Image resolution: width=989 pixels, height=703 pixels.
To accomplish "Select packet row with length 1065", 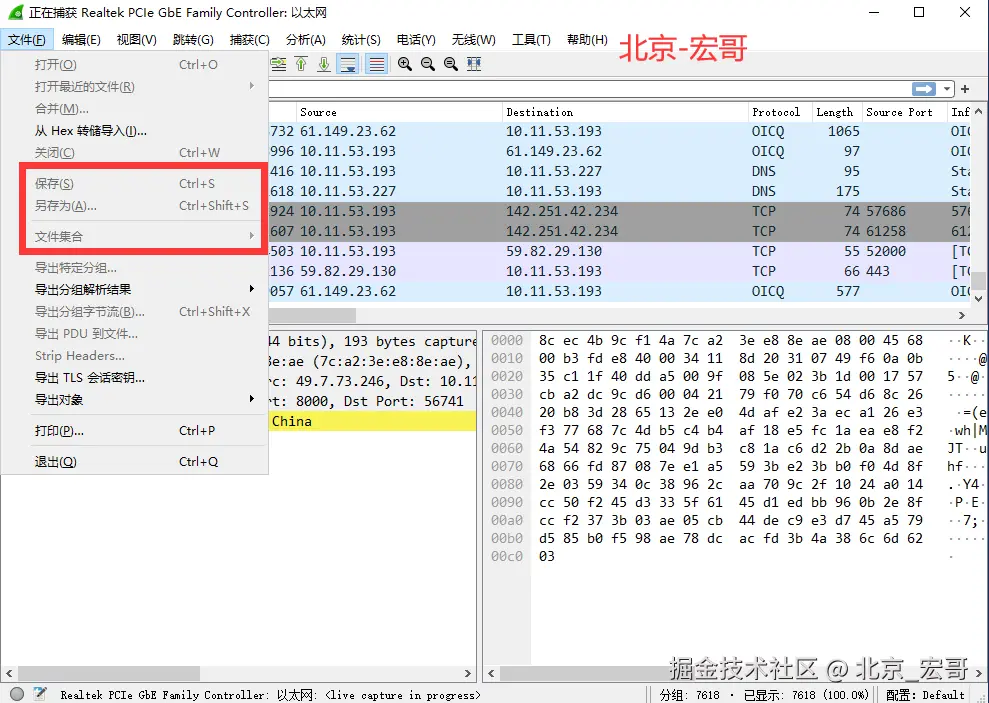I will click(x=620, y=131).
